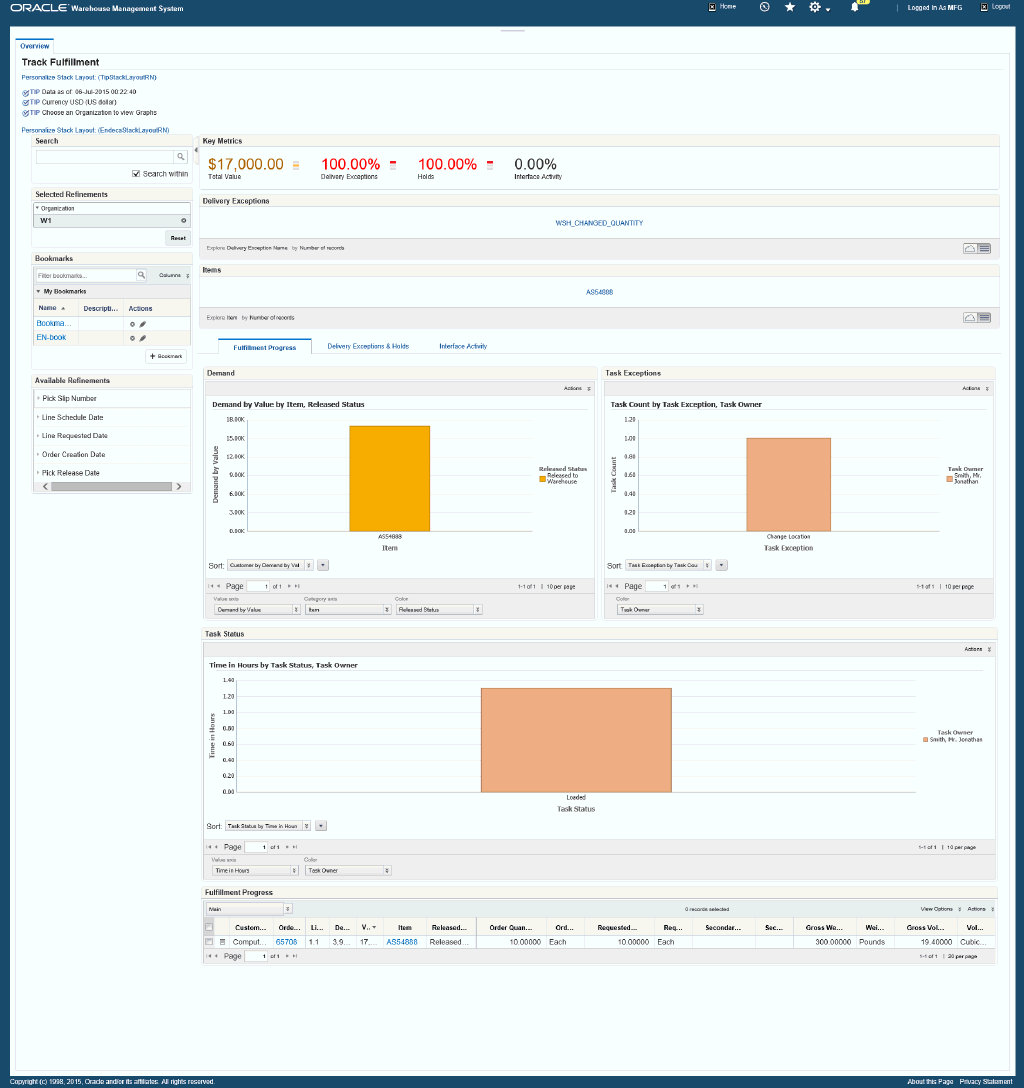1024x1088 pixels.
Task: Open order number 65708 link
Action: pos(287,942)
